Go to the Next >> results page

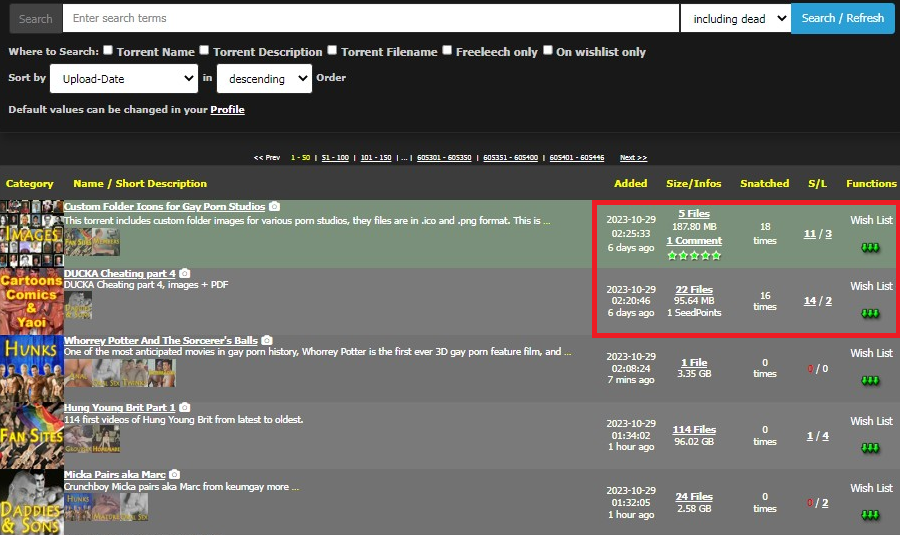click(x=633, y=158)
